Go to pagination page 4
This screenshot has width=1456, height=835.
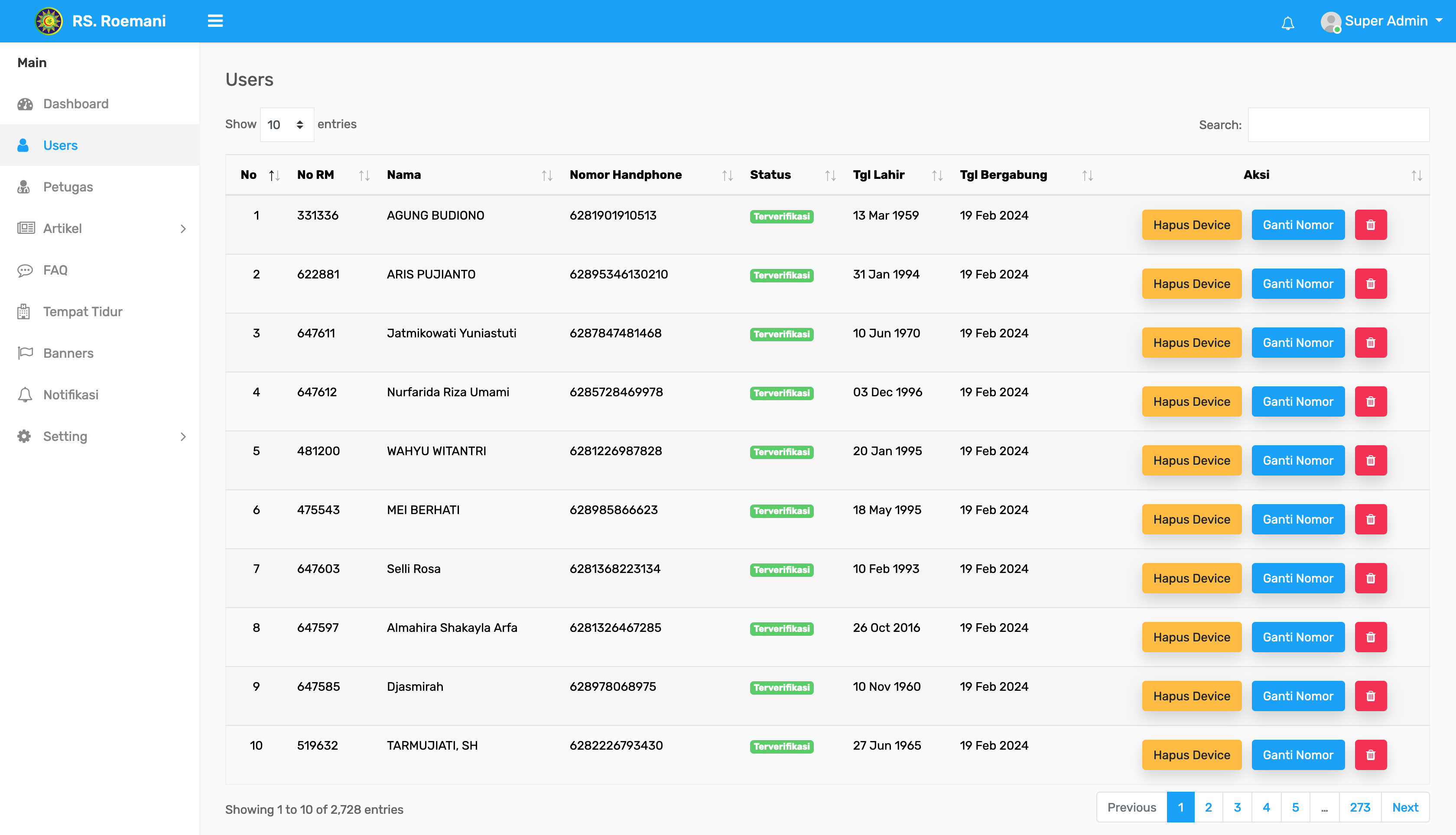coord(1266,807)
